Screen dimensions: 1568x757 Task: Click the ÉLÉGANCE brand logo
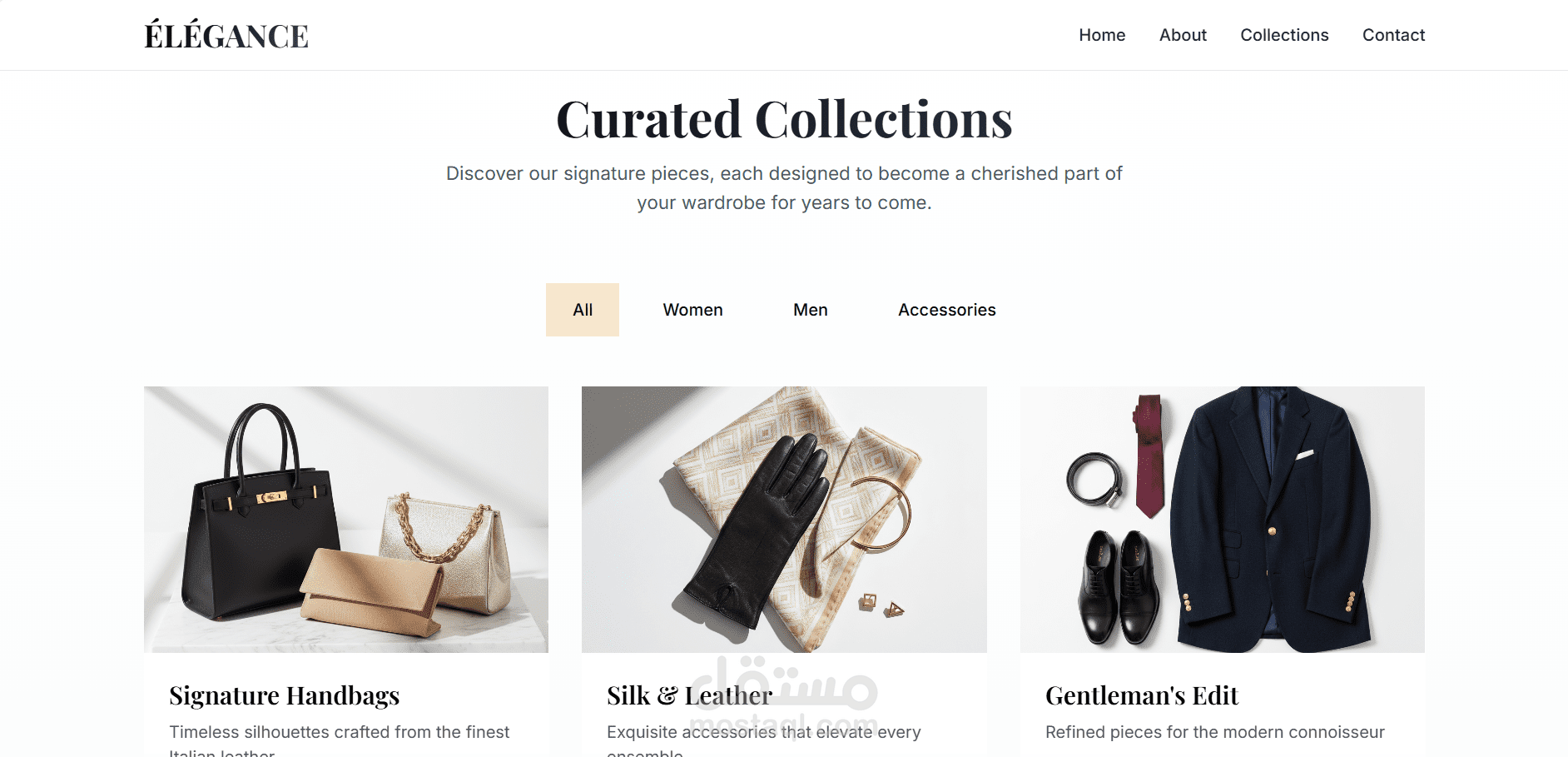(x=226, y=35)
